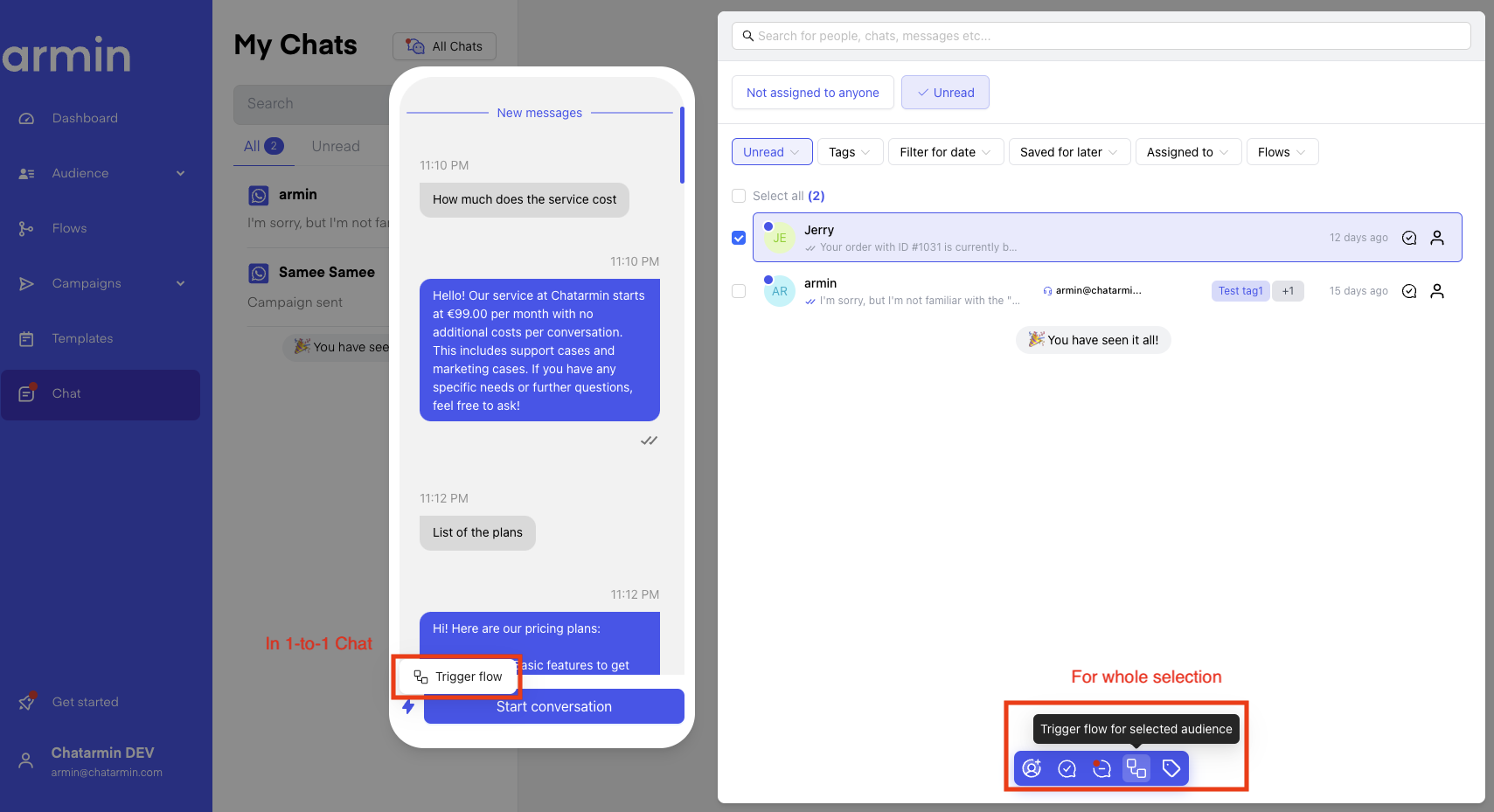Open Flows in the left sidebar
Image resolution: width=1494 pixels, height=812 pixels.
(69, 228)
